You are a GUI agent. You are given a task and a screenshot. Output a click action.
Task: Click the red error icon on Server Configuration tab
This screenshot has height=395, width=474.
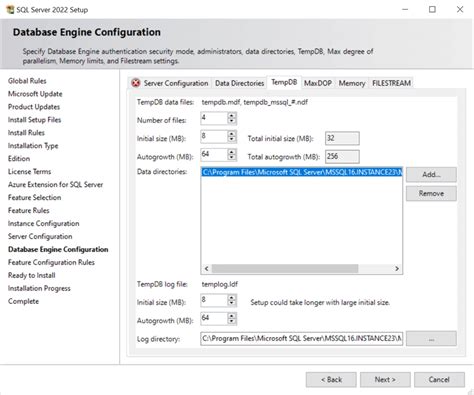click(136, 83)
